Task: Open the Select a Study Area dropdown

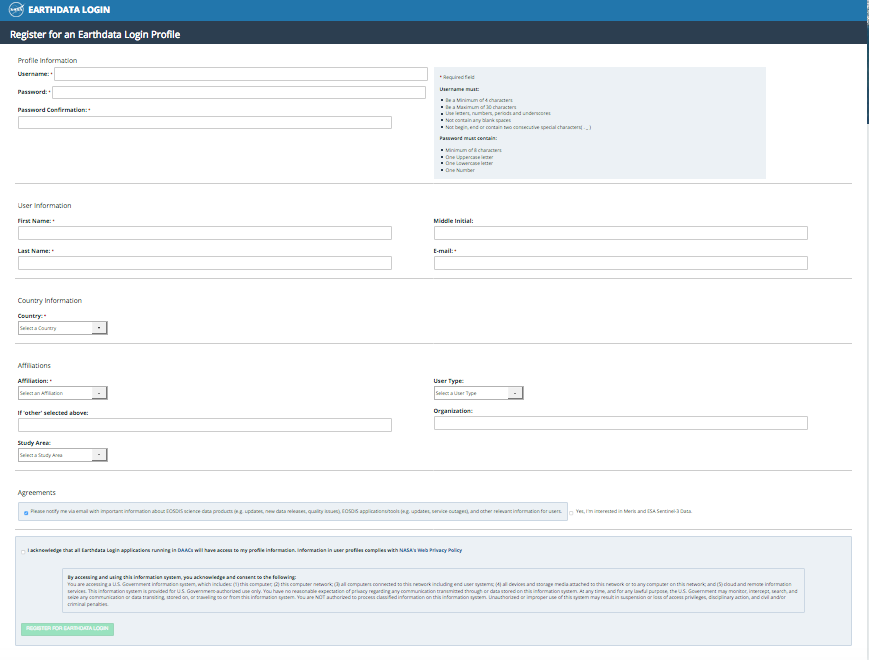Action: coord(62,455)
